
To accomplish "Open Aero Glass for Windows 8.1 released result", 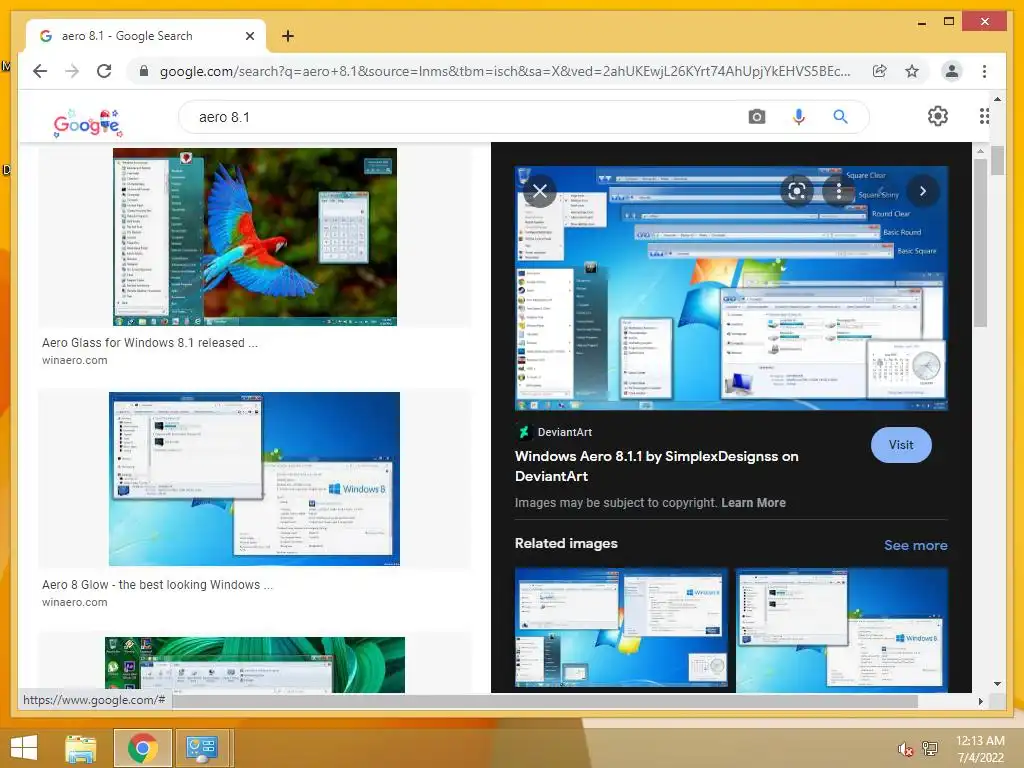I will coord(150,342).
